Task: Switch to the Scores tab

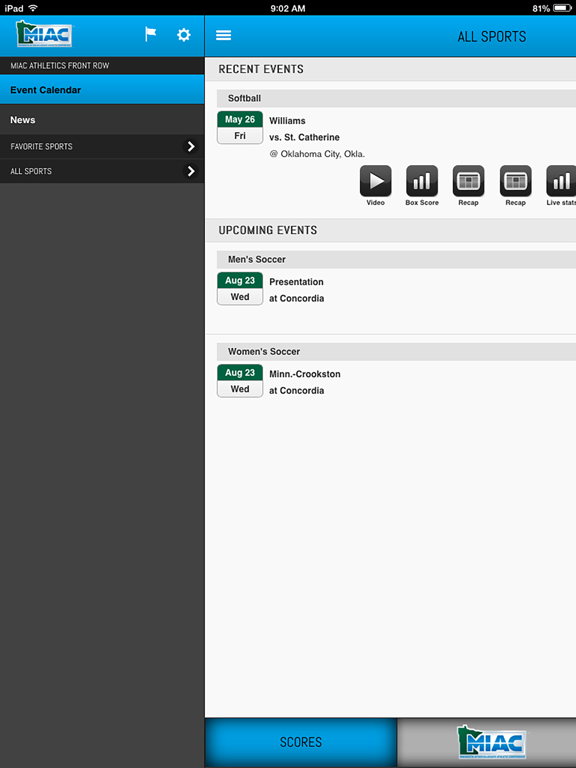Action: pos(301,742)
